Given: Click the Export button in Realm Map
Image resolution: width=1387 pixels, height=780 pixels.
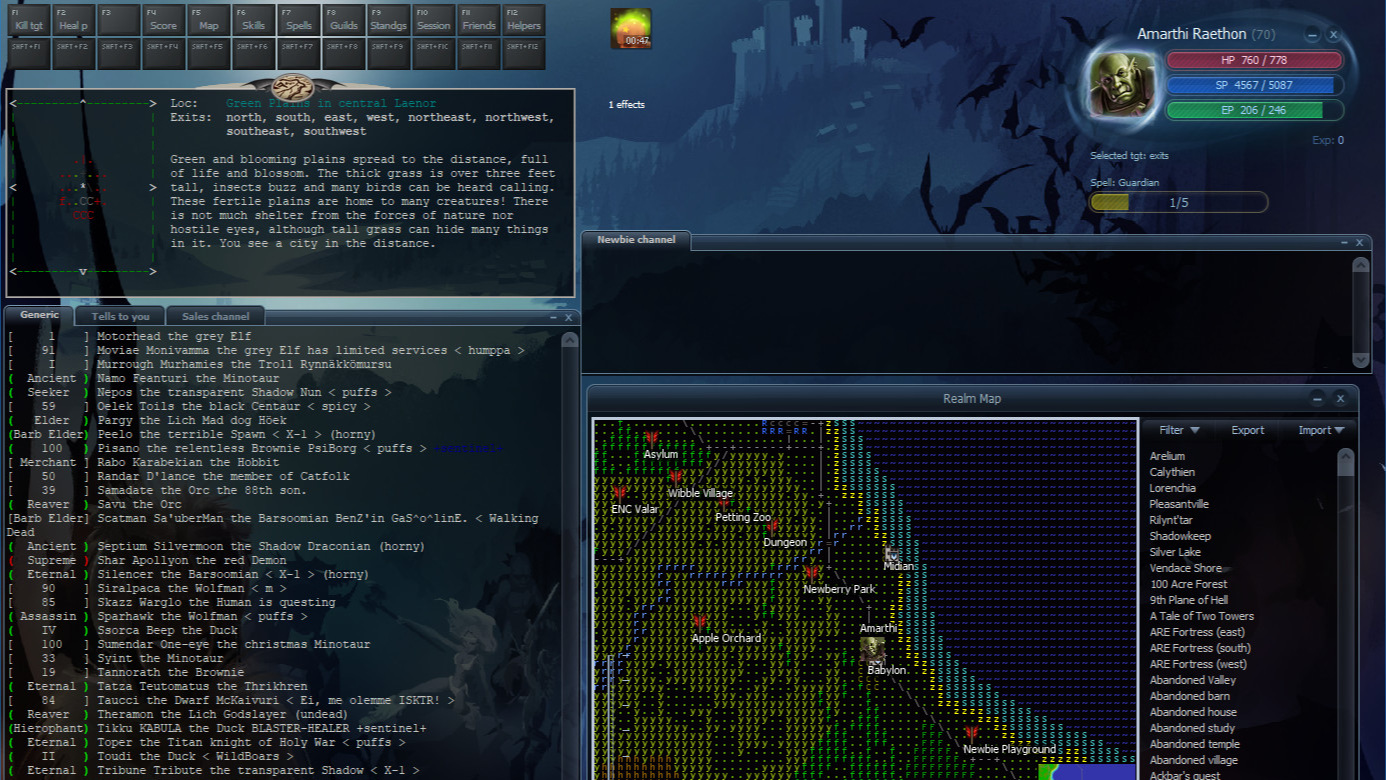Looking at the screenshot, I should (x=1247, y=430).
